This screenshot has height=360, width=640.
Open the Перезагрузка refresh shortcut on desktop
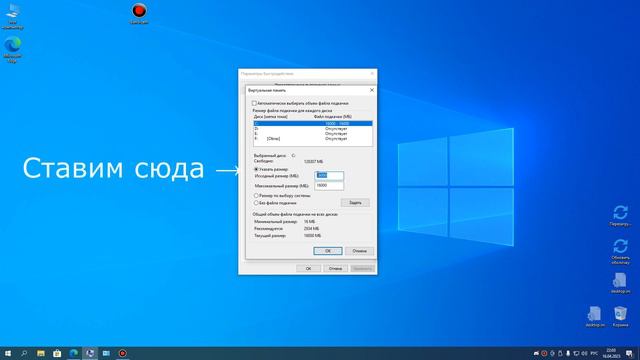point(620,216)
